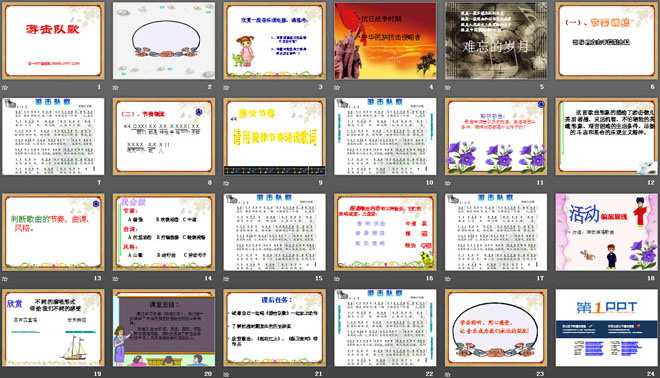Click the animation star under slide 23
Screen dimensions: 660x378
pos(448,374)
